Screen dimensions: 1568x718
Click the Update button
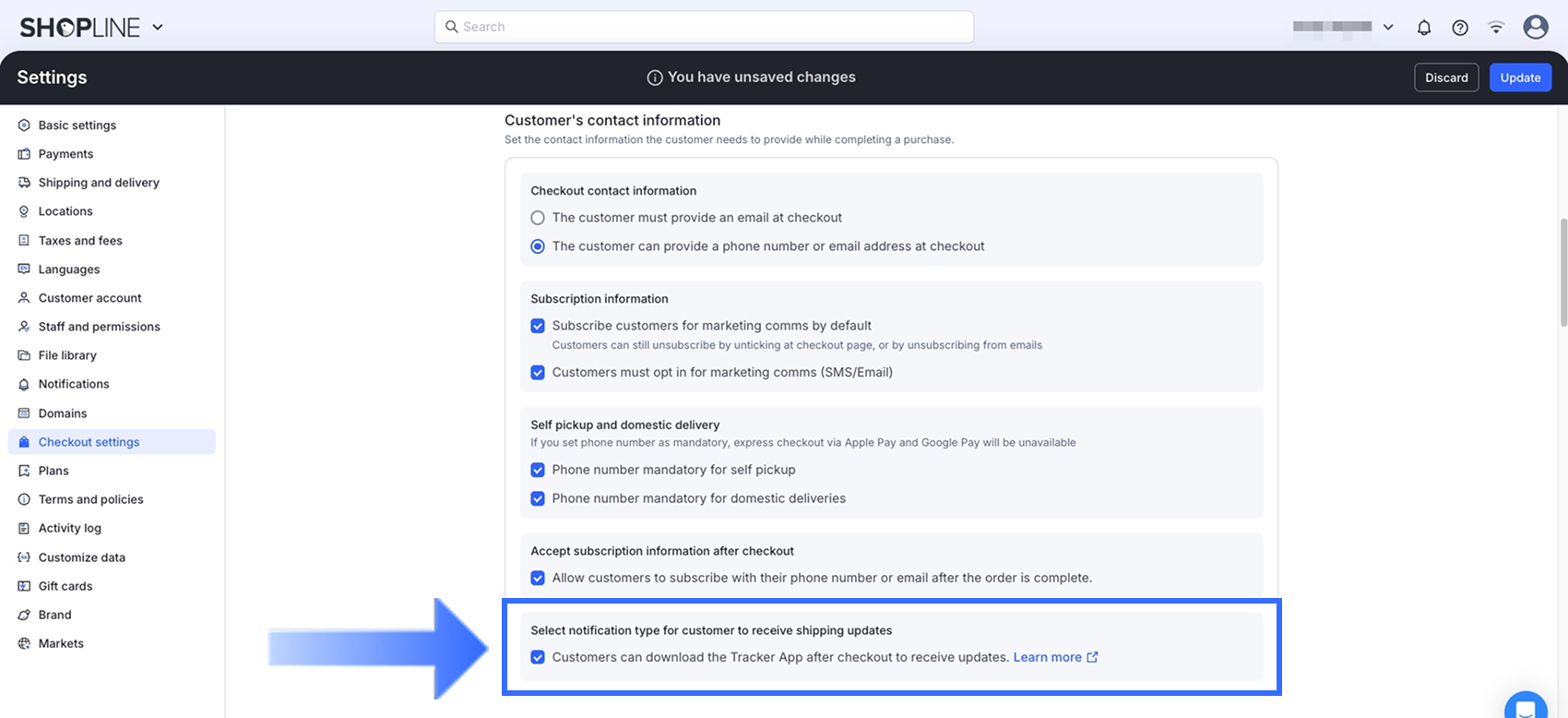click(1520, 78)
